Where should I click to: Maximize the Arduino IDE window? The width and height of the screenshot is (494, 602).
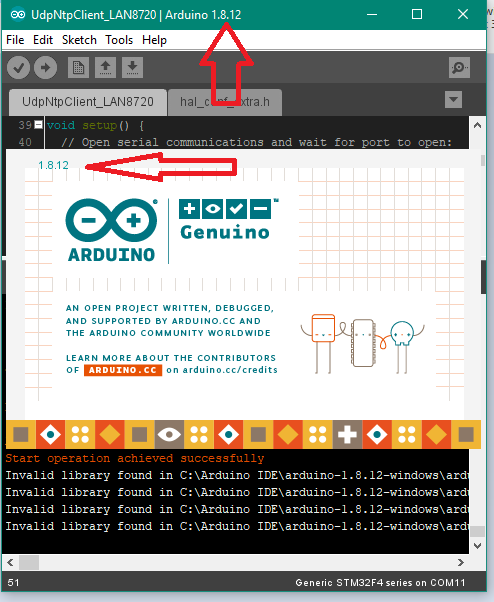(x=417, y=15)
